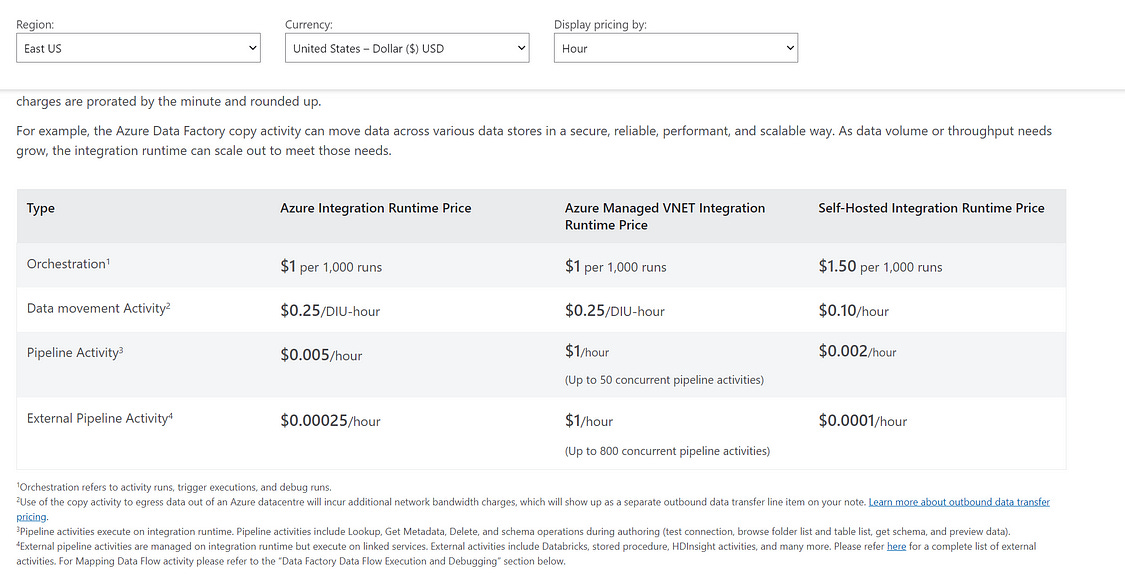Select the 'Azure Integration Runtime Price' column header
The width and height of the screenshot is (1125, 587).
(375, 208)
